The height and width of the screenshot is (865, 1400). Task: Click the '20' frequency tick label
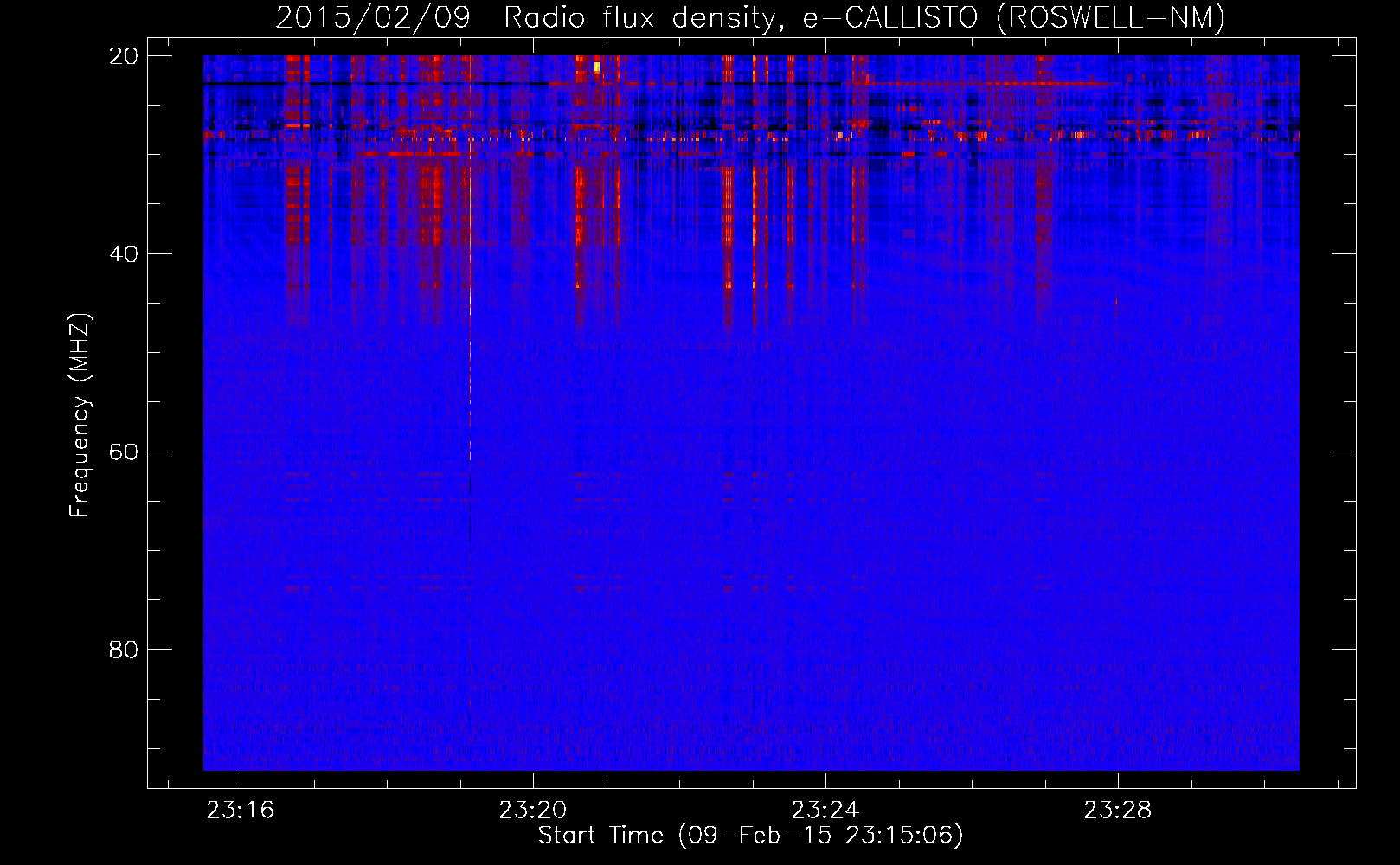click(x=124, y=56)
